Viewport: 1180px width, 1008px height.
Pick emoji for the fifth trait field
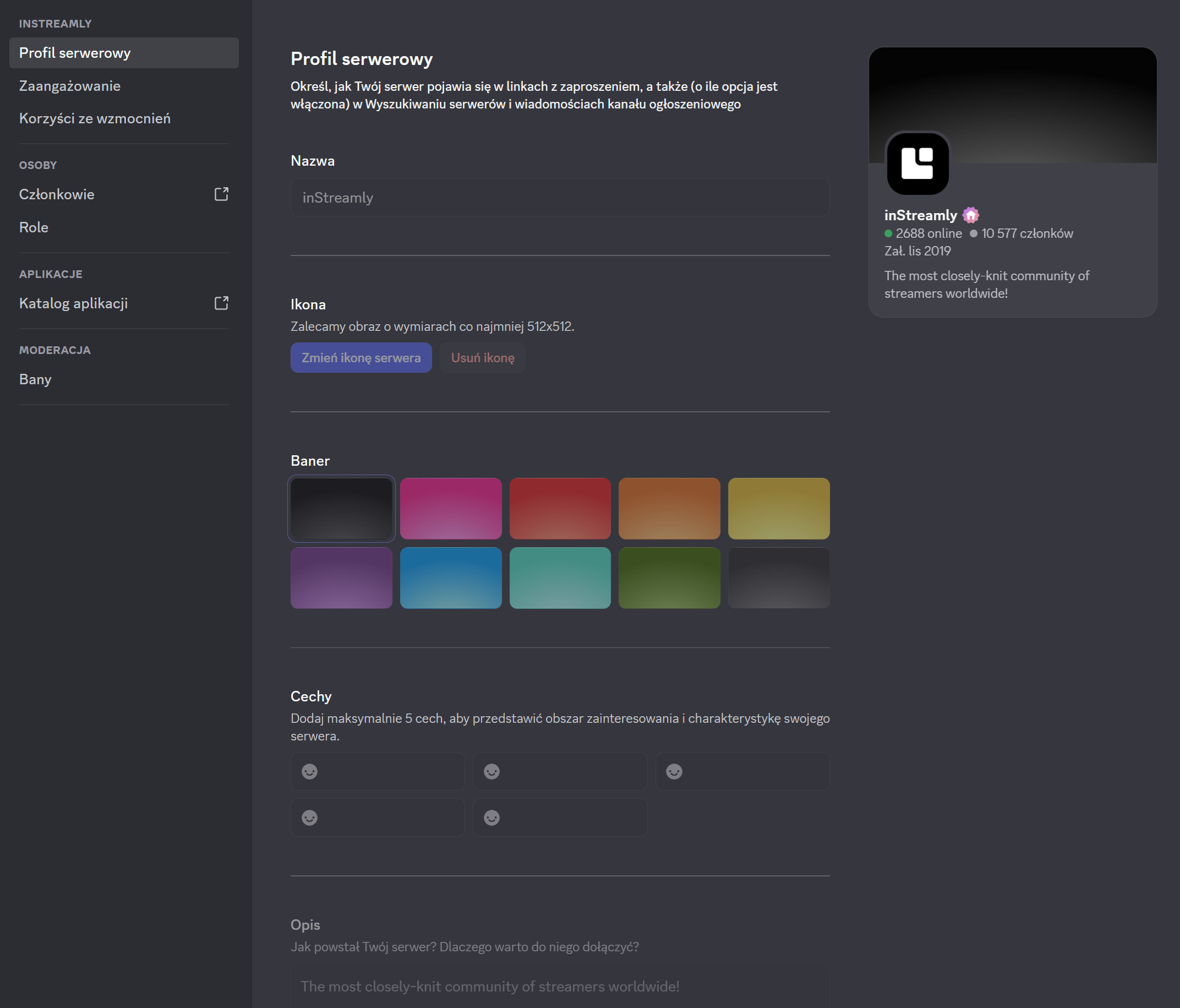(491, 817)
